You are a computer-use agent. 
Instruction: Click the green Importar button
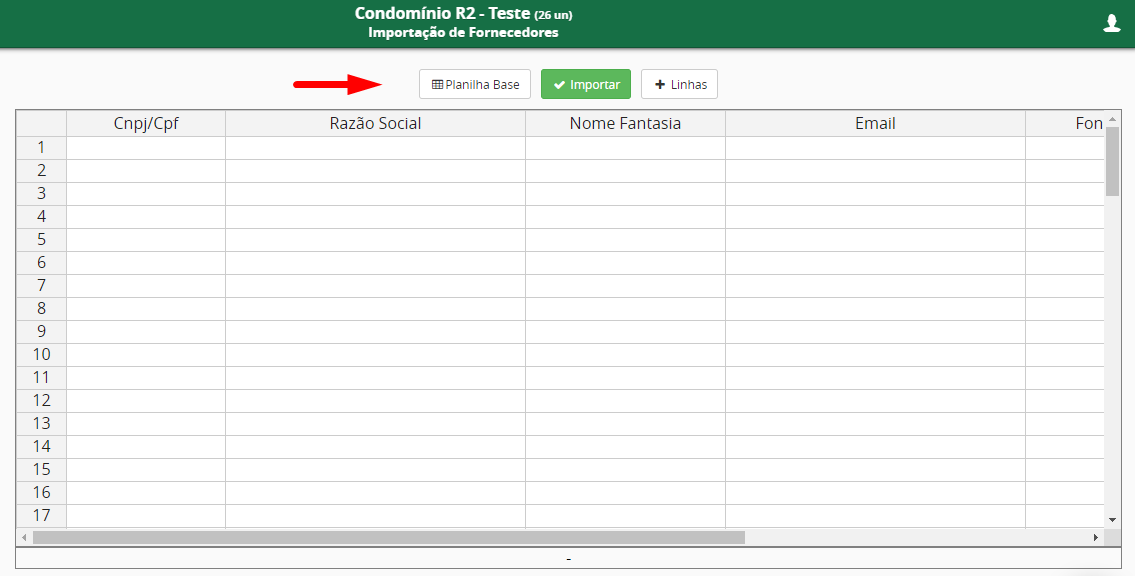(x=586, y=84)
